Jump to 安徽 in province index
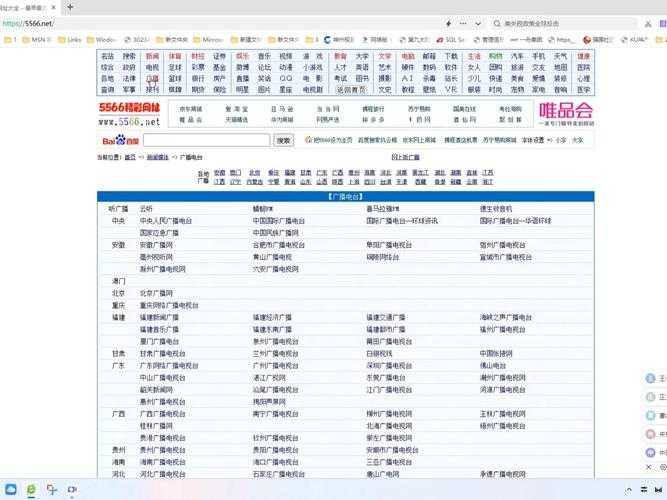This screenshot has height=500, width=667. coord(219,173)
